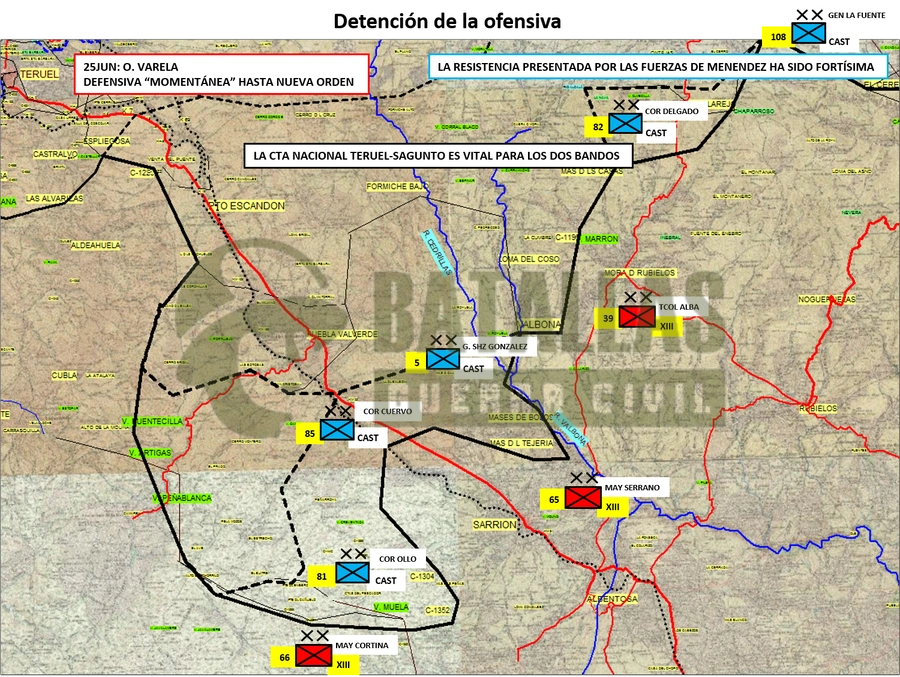The image size is (900, 677).
Task: Click the 'TCOL ALBA' label
Action: 679,307
